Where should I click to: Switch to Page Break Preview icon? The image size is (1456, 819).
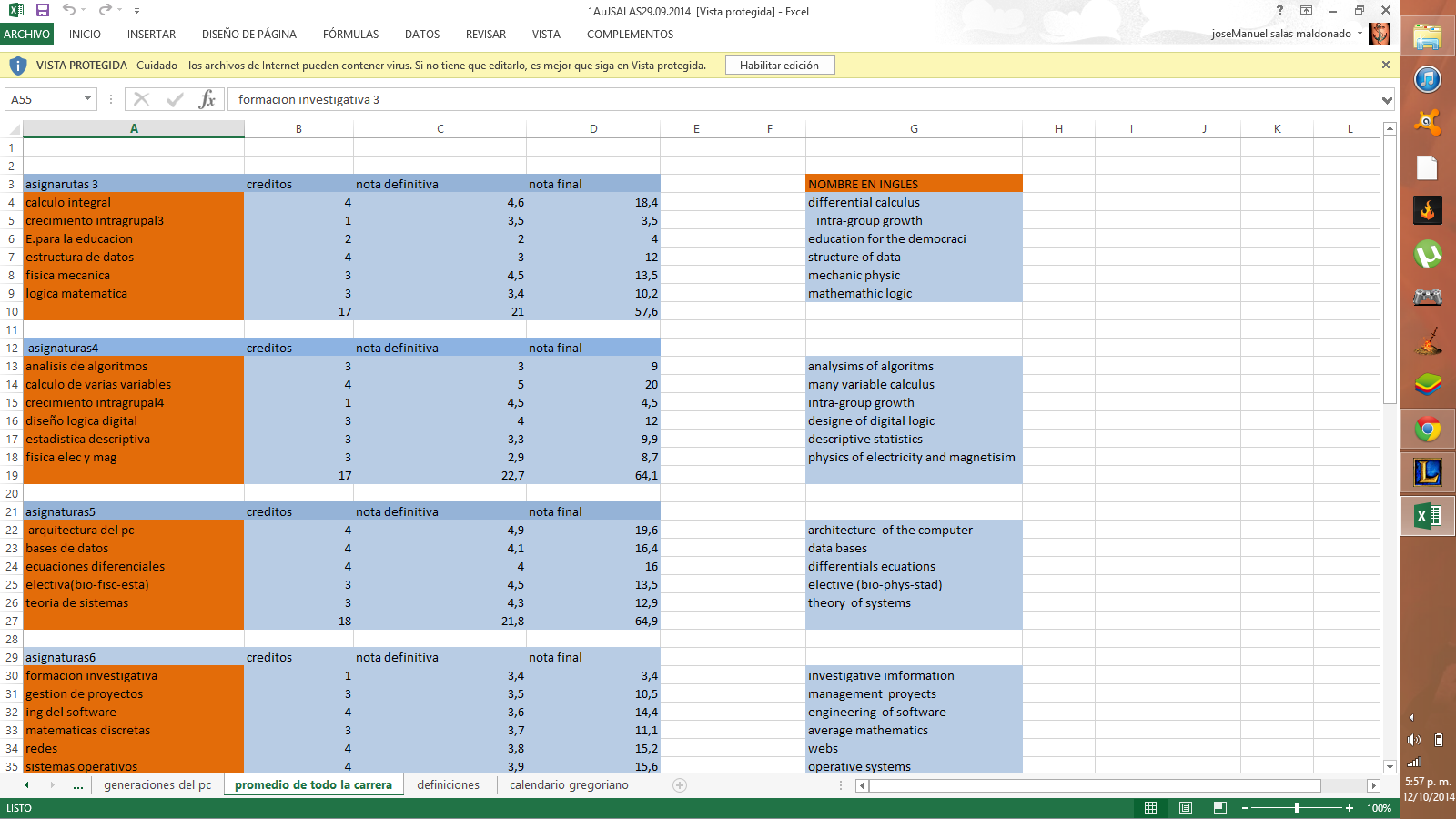pos(1220,808)
